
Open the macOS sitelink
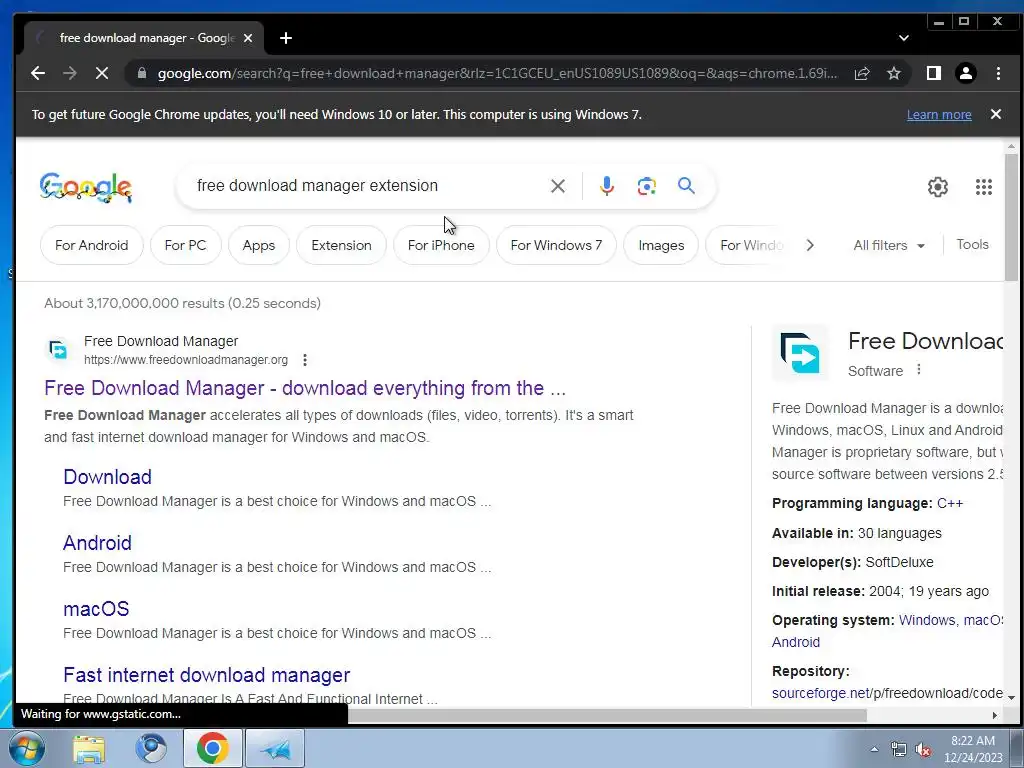(96, 609)
